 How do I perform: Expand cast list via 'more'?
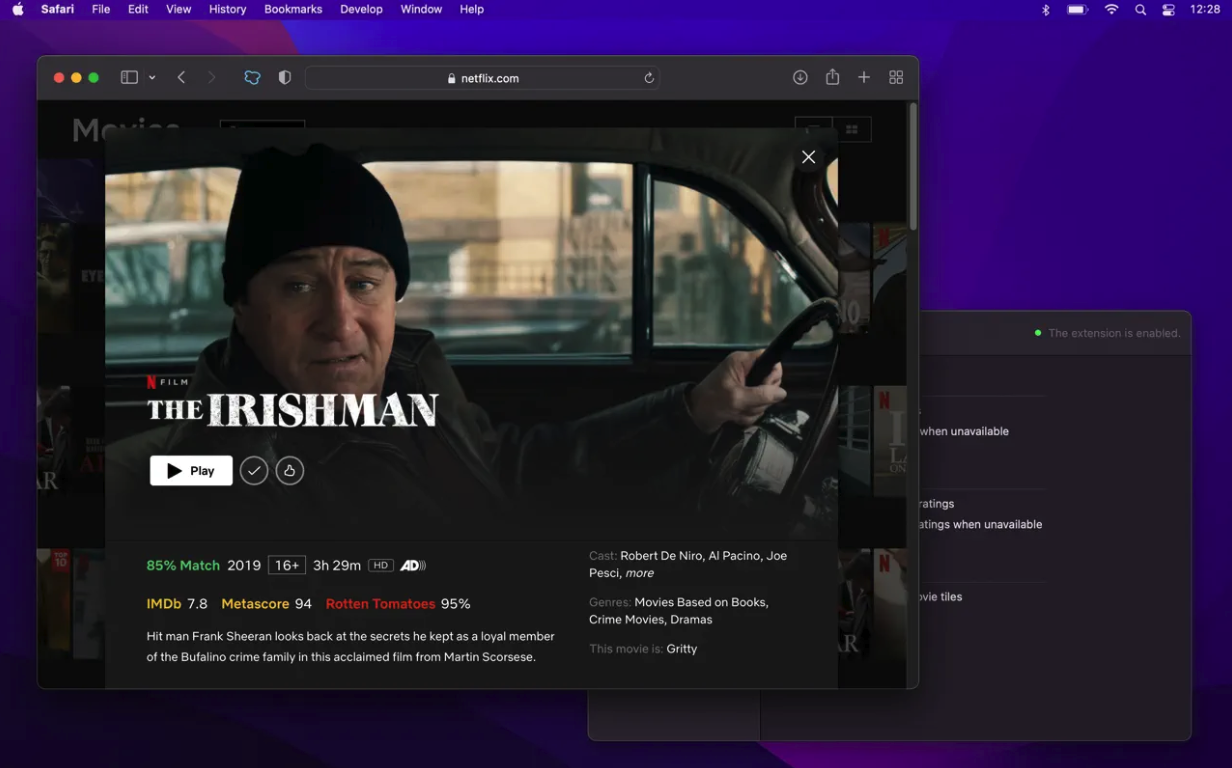tap(639, 573)
